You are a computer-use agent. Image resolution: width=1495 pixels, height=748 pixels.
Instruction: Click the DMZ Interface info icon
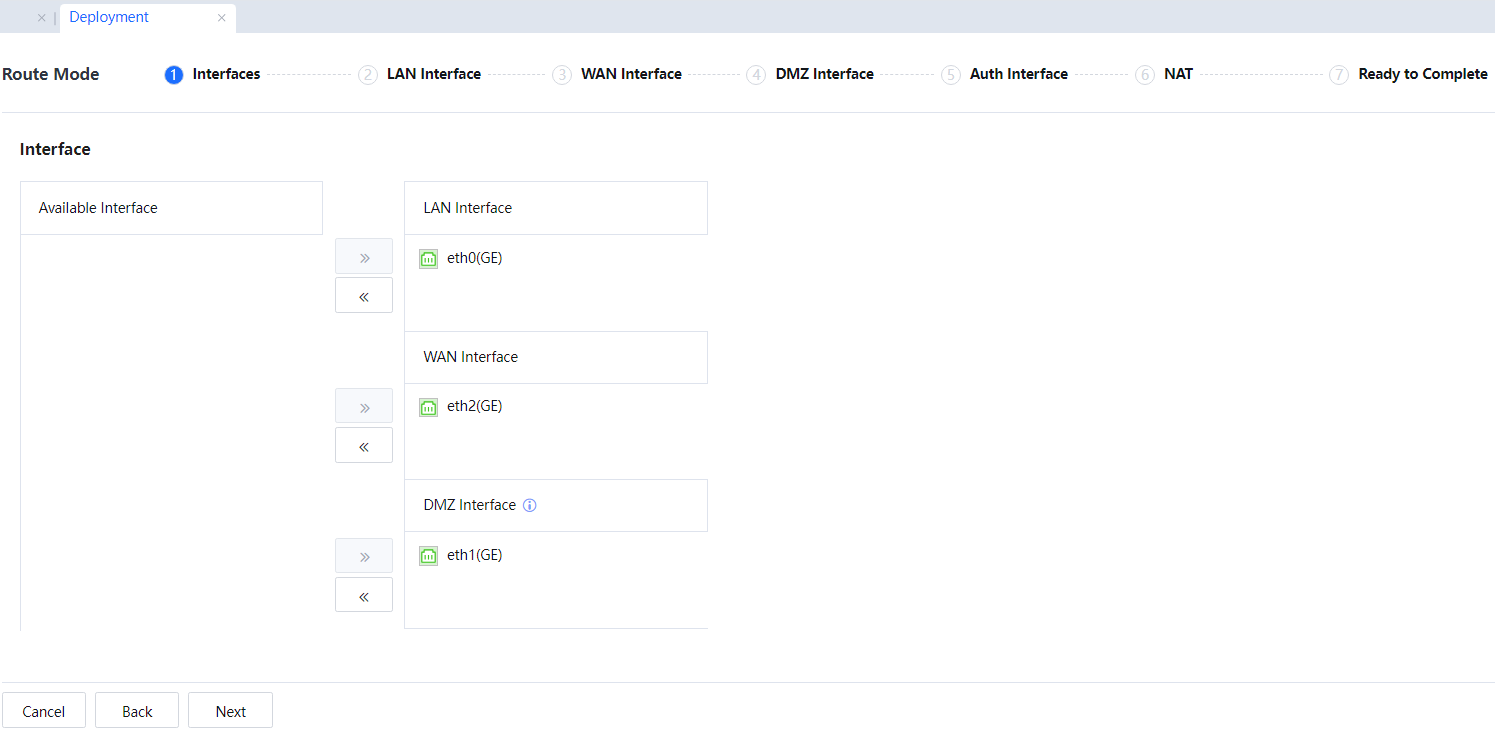pyautogui.click(x=530, y=505)
